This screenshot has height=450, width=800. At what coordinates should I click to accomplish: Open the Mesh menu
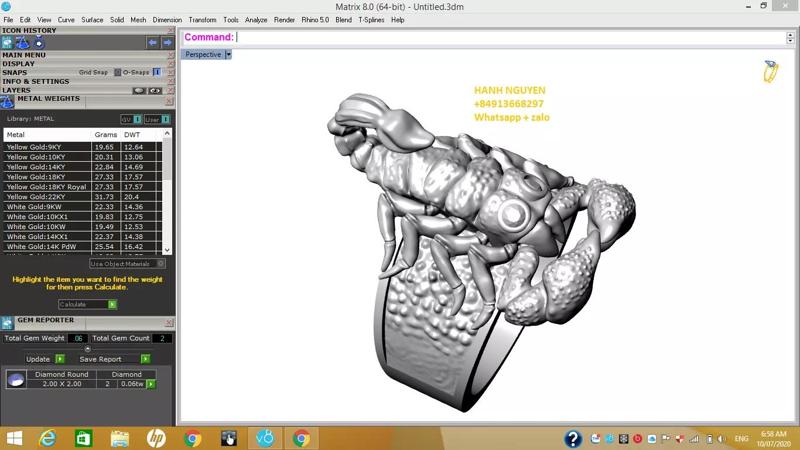138,20
